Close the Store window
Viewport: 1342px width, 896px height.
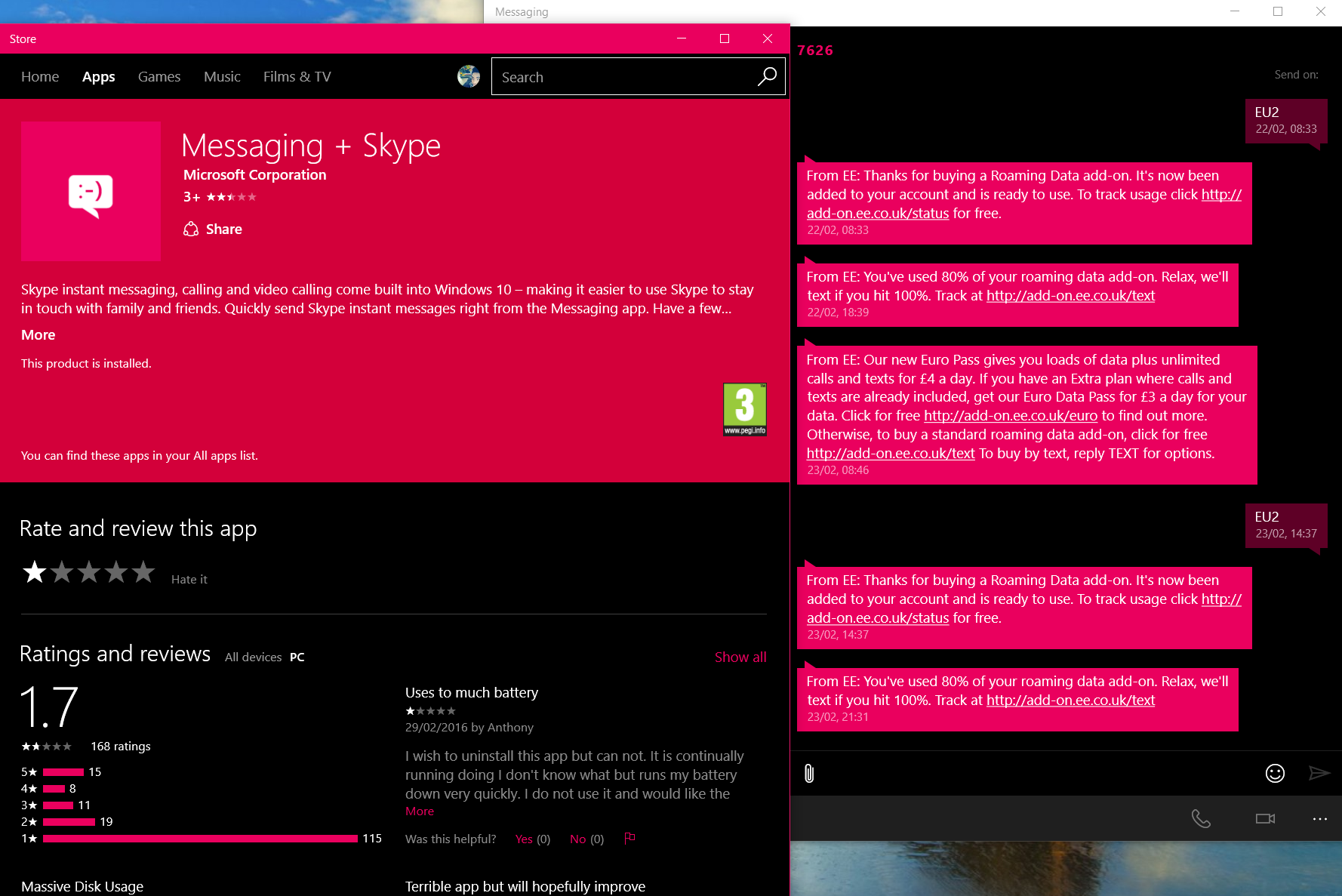pyautogui.click(x=768, y=38)
